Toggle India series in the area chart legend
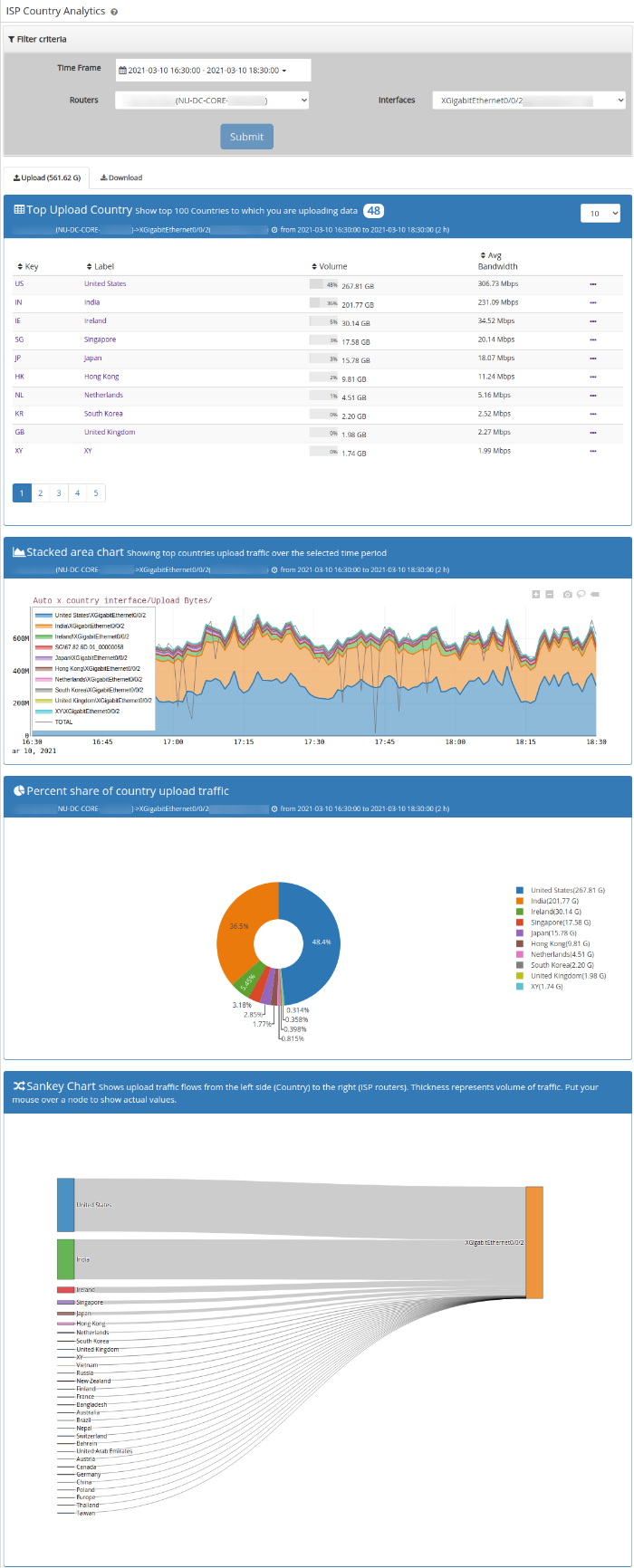This screenshot has height=1568, width=634. point(89,626)
